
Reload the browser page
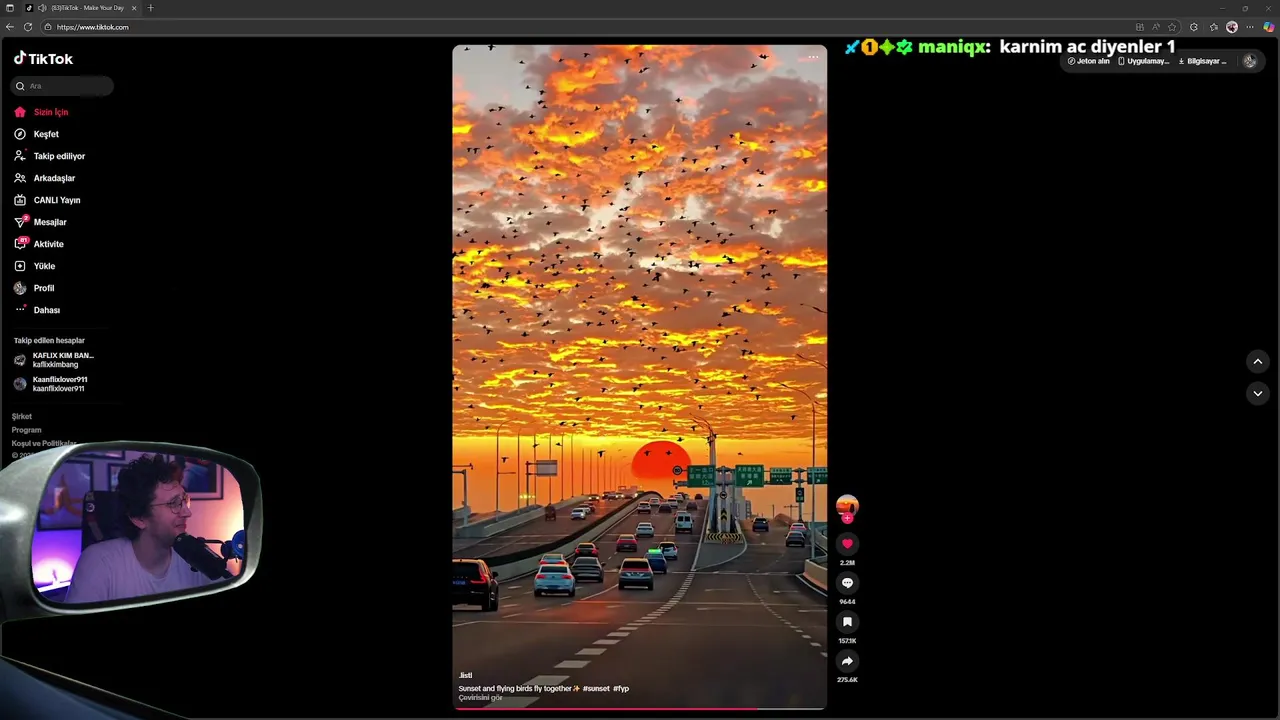pyautogui.click(x=28, y=27)
